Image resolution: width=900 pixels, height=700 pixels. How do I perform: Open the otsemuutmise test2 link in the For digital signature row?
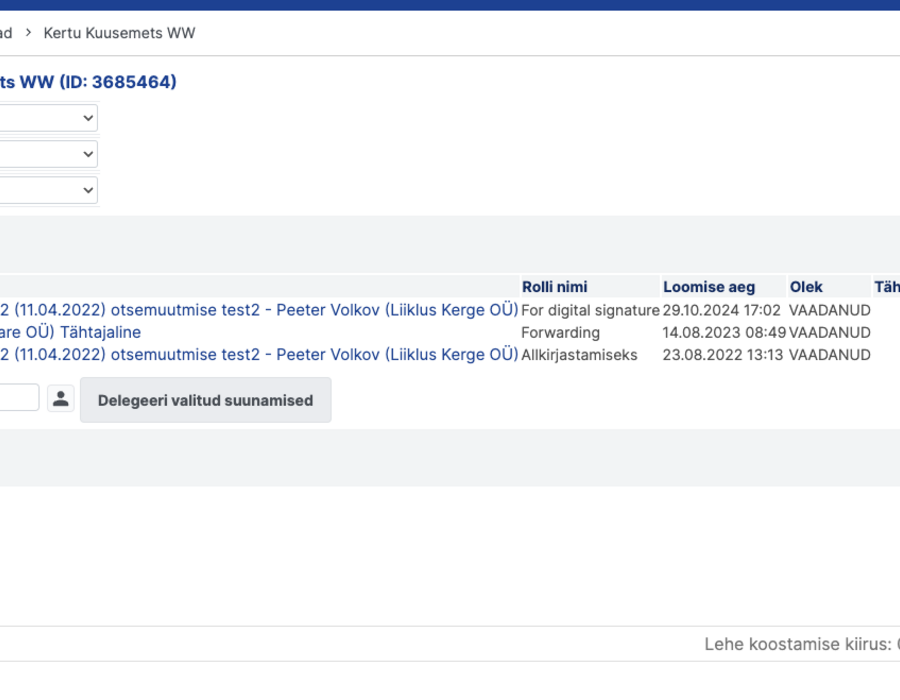pyautogui.click(x=259, y=310)
